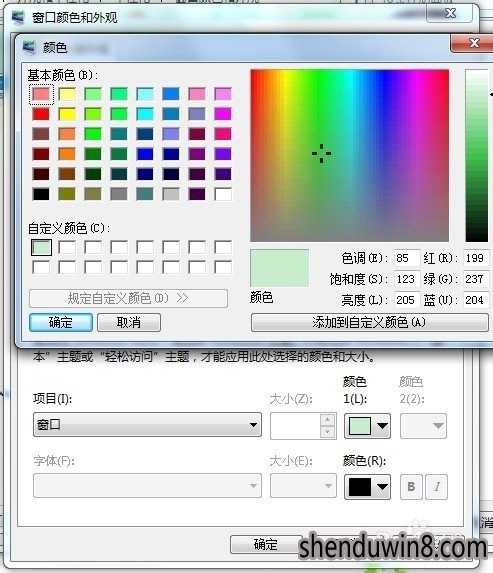Close the 窗口颜色和外观 window
The image size is (493, 573).
(450, 14)
